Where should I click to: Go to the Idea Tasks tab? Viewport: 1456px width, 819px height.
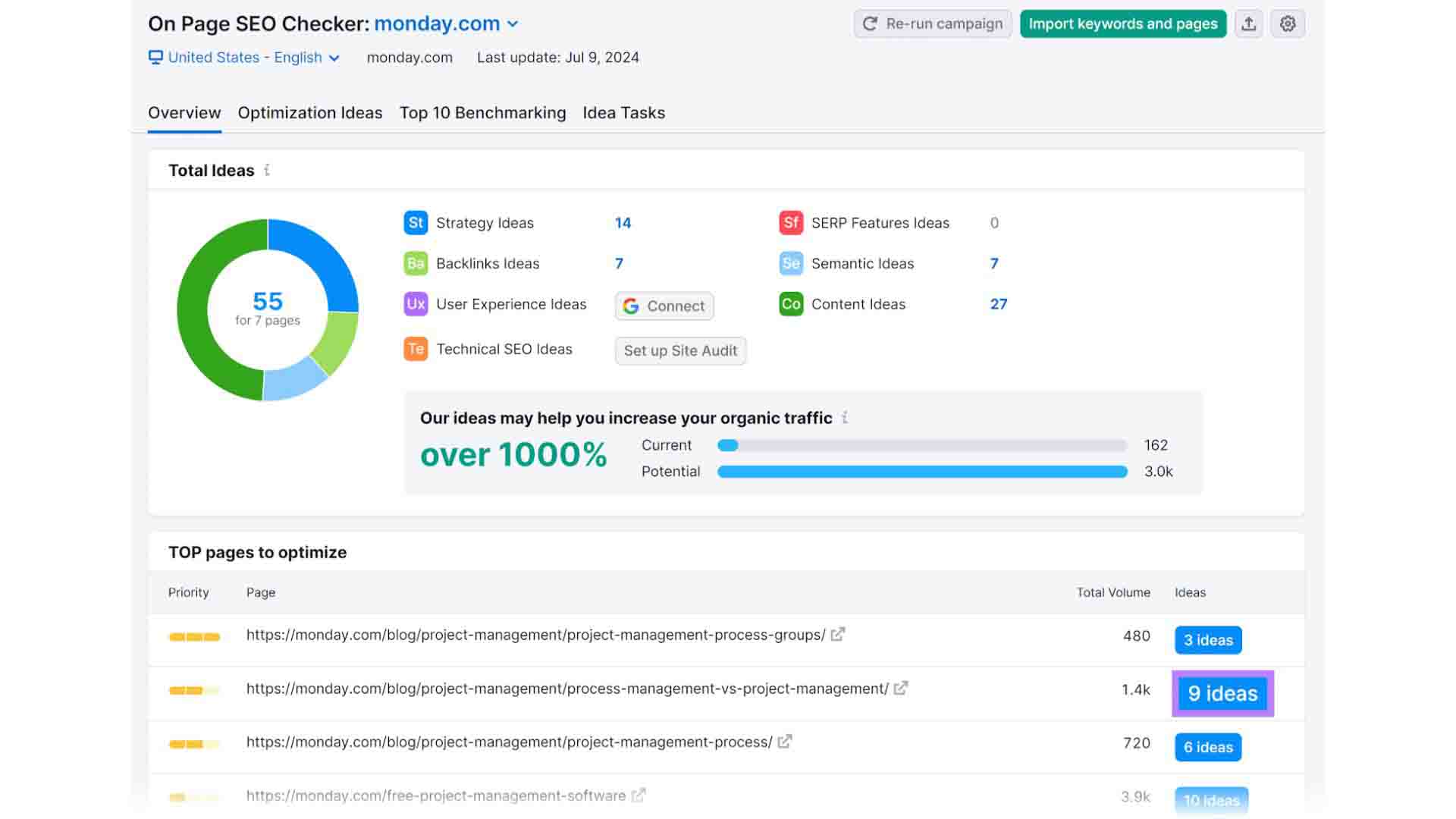tap(623, 113)
